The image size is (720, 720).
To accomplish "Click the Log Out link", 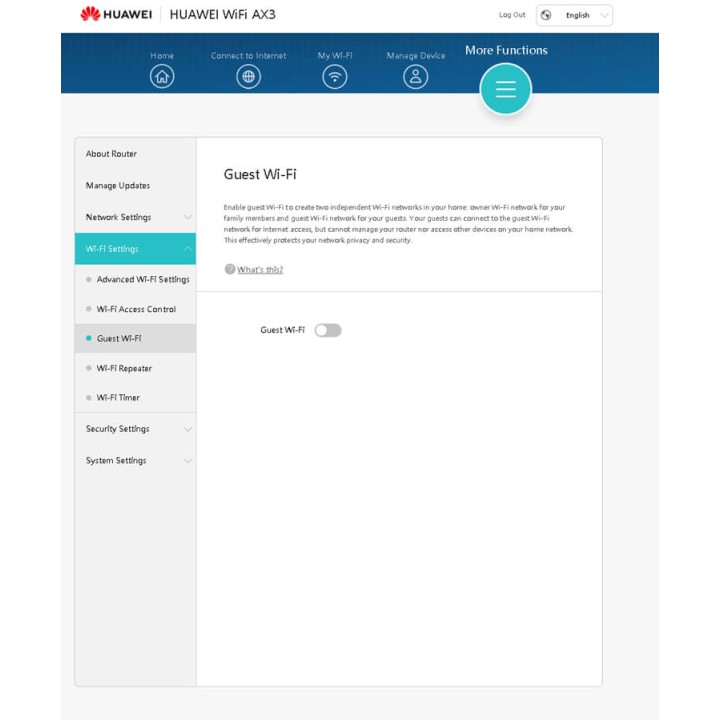I will click(x=512, y=15).
